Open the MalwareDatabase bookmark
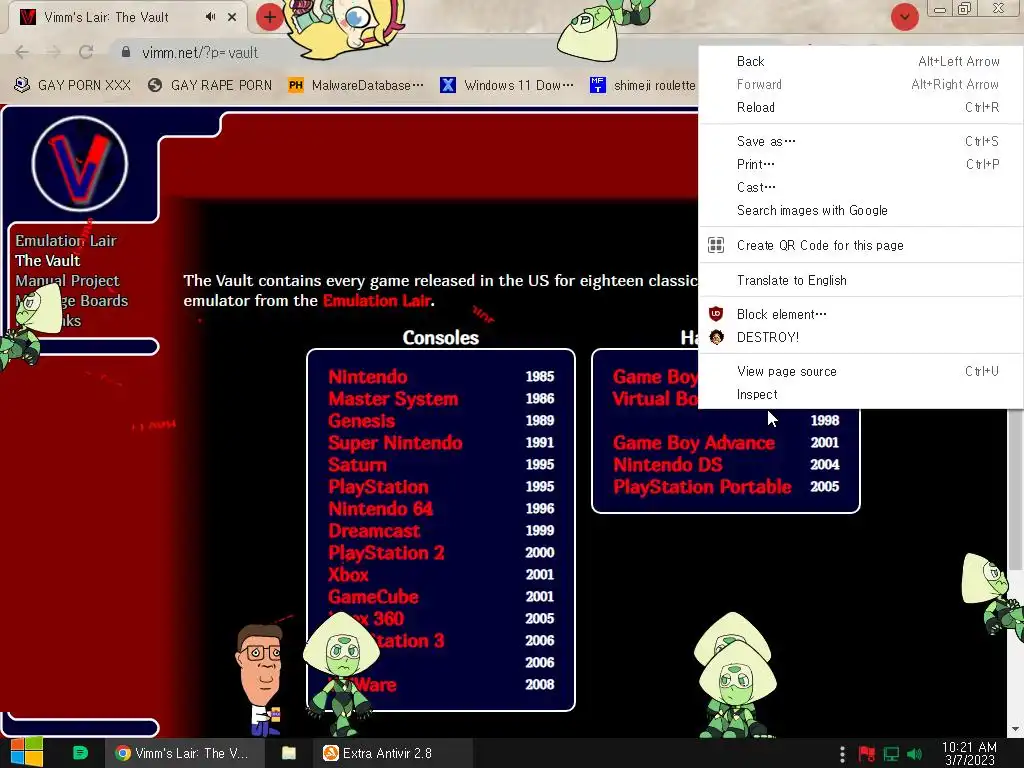The image size is (1024, 768). [357, 85]
